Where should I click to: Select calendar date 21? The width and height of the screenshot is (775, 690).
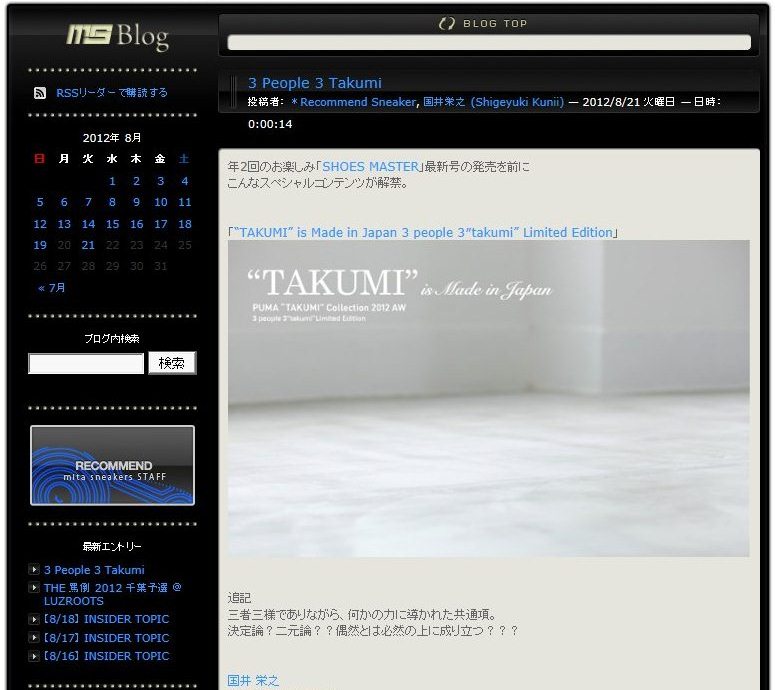(x=88, y=245)
